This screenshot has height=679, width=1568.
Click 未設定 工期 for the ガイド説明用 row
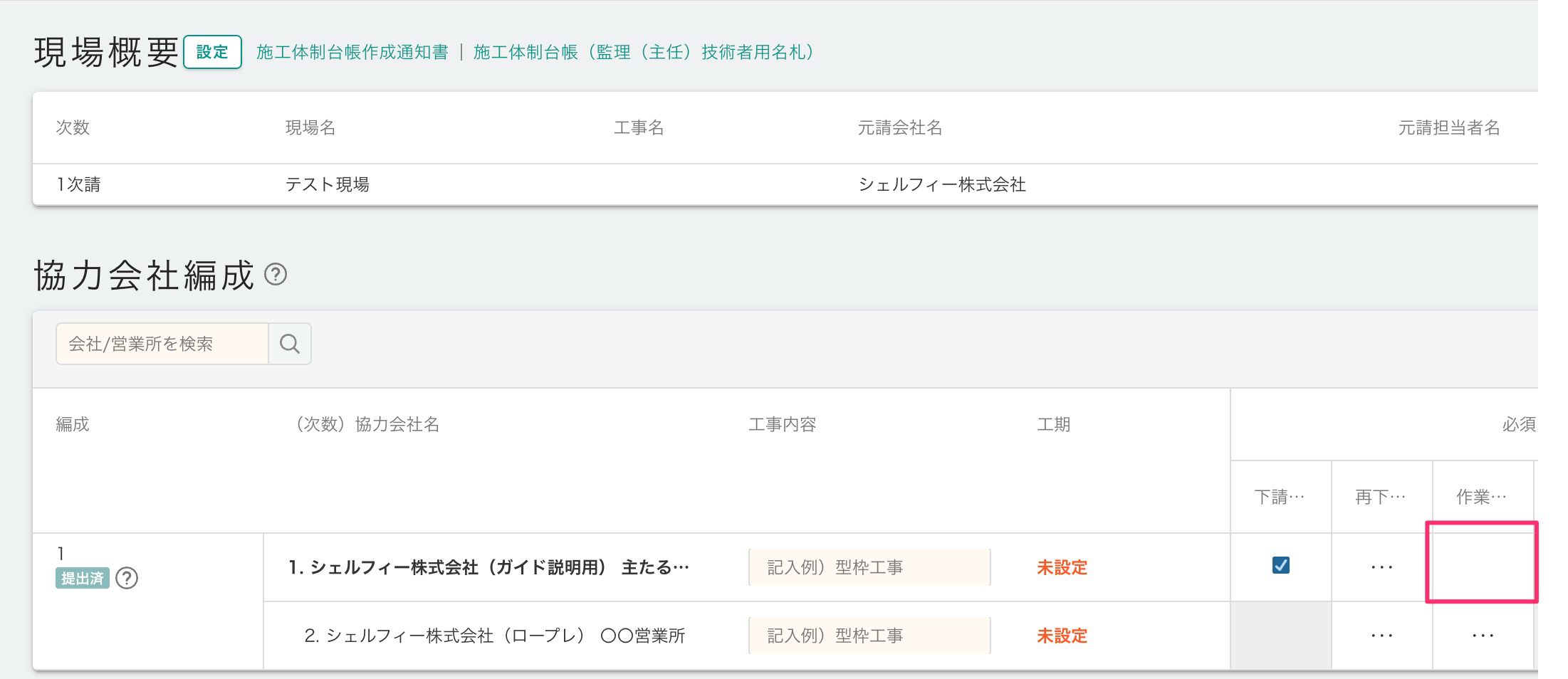[x=1062, y=568]
